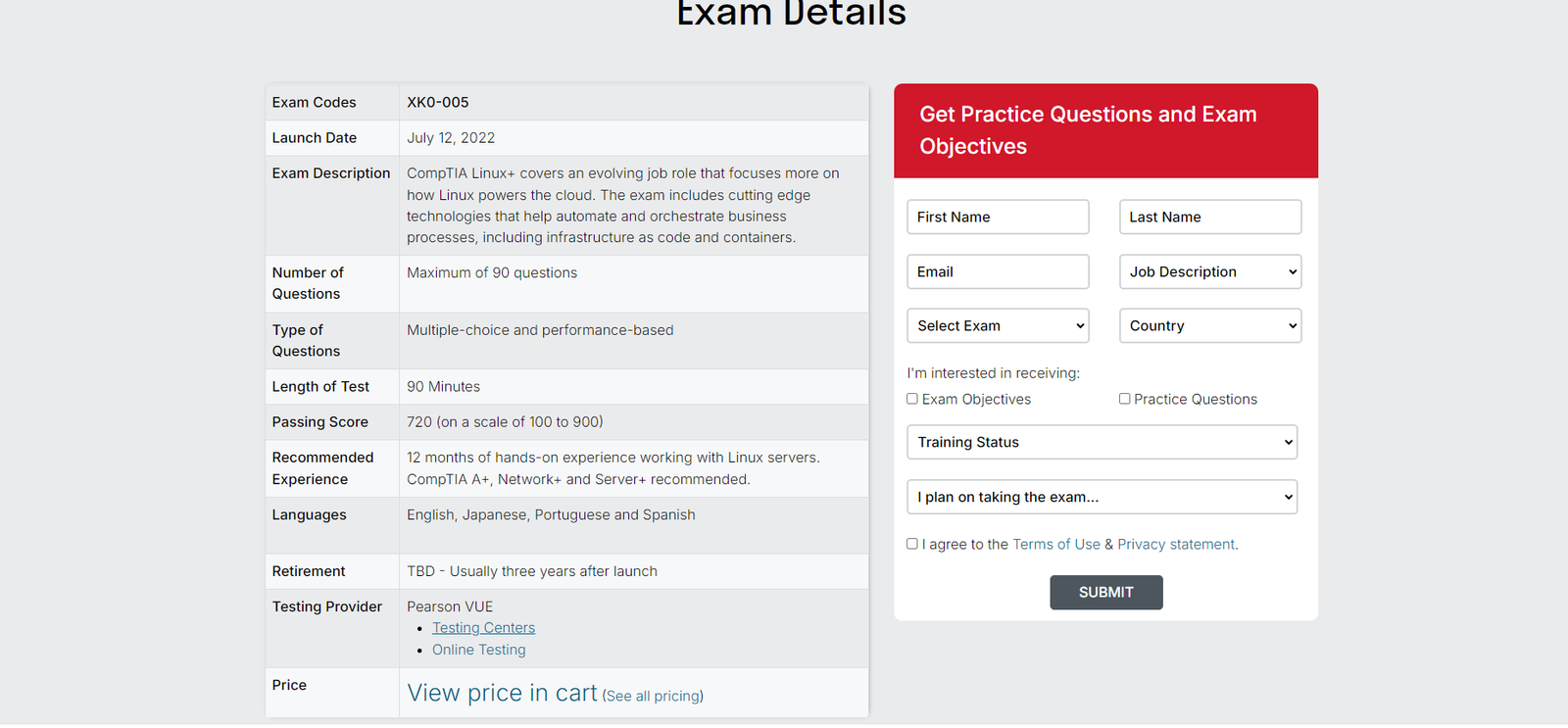The width and height of the screenshot is (1568, 728).
Task: Open the Terms of Use link
Action: (1055, 544)
